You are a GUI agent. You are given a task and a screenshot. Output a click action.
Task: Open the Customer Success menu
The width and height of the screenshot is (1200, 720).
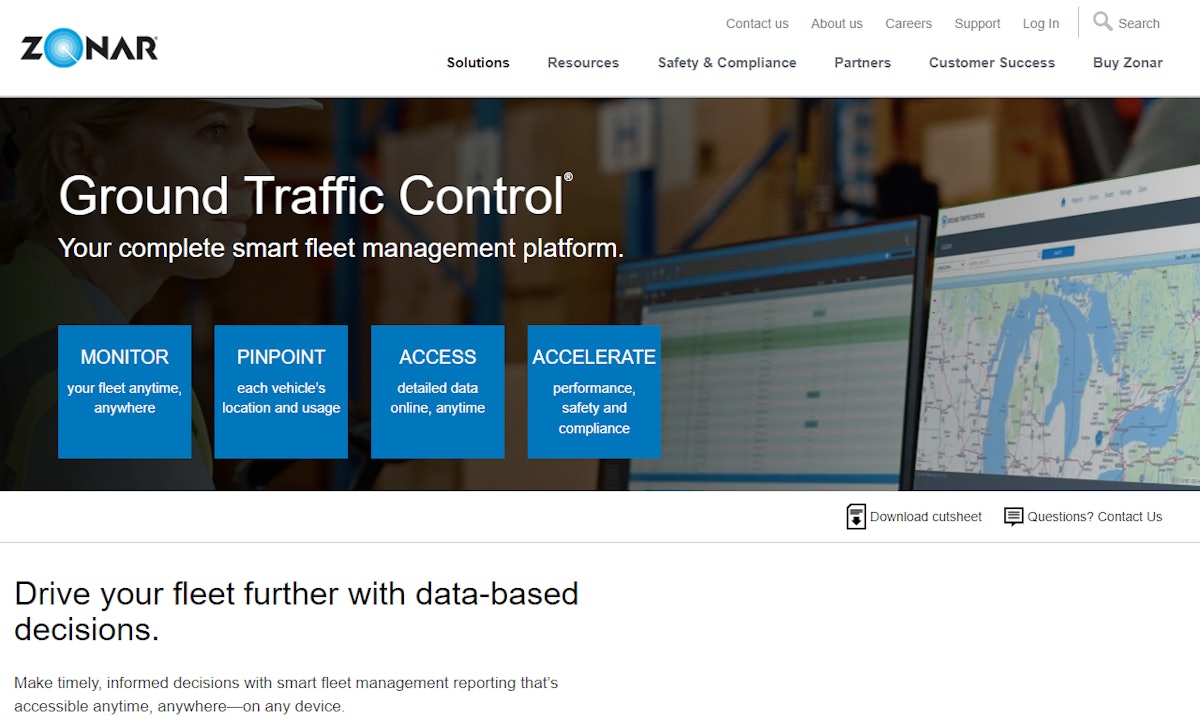click(x=992, y=62)
